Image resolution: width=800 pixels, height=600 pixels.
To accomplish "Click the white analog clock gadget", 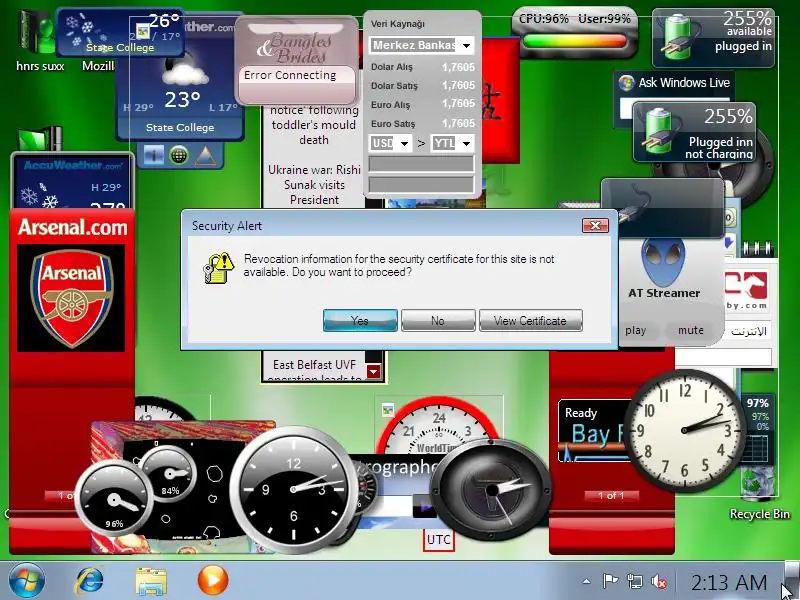I will click(685, 430).
